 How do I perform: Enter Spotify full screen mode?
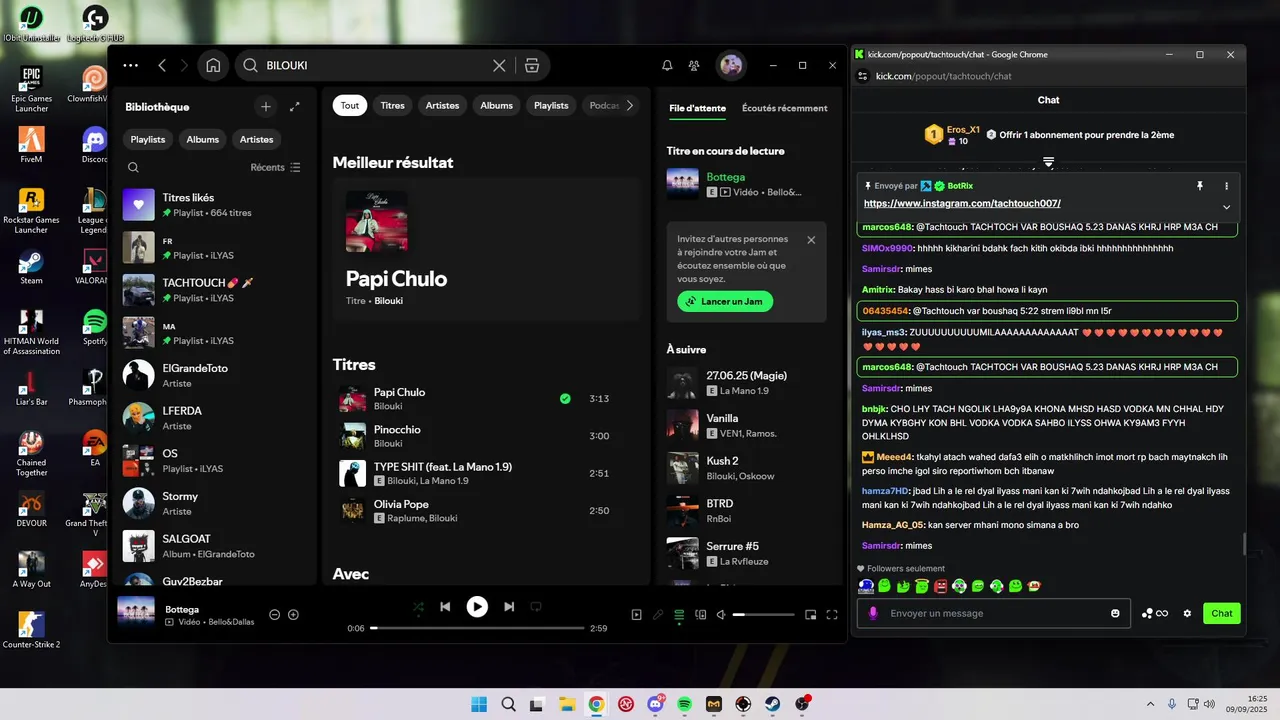click(x=832, y=615)
